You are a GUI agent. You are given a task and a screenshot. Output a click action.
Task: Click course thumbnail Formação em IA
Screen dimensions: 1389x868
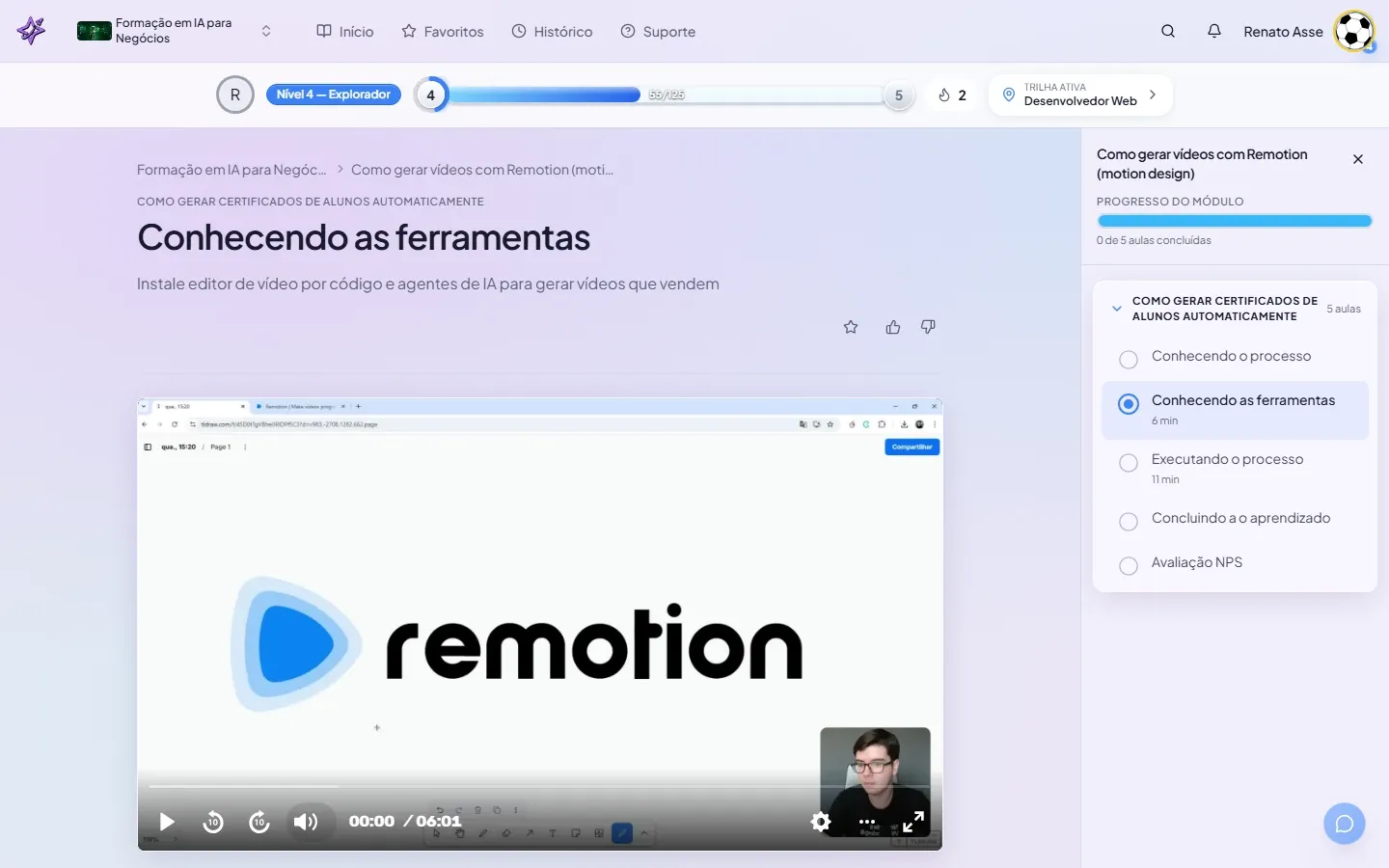click(95, 31)
